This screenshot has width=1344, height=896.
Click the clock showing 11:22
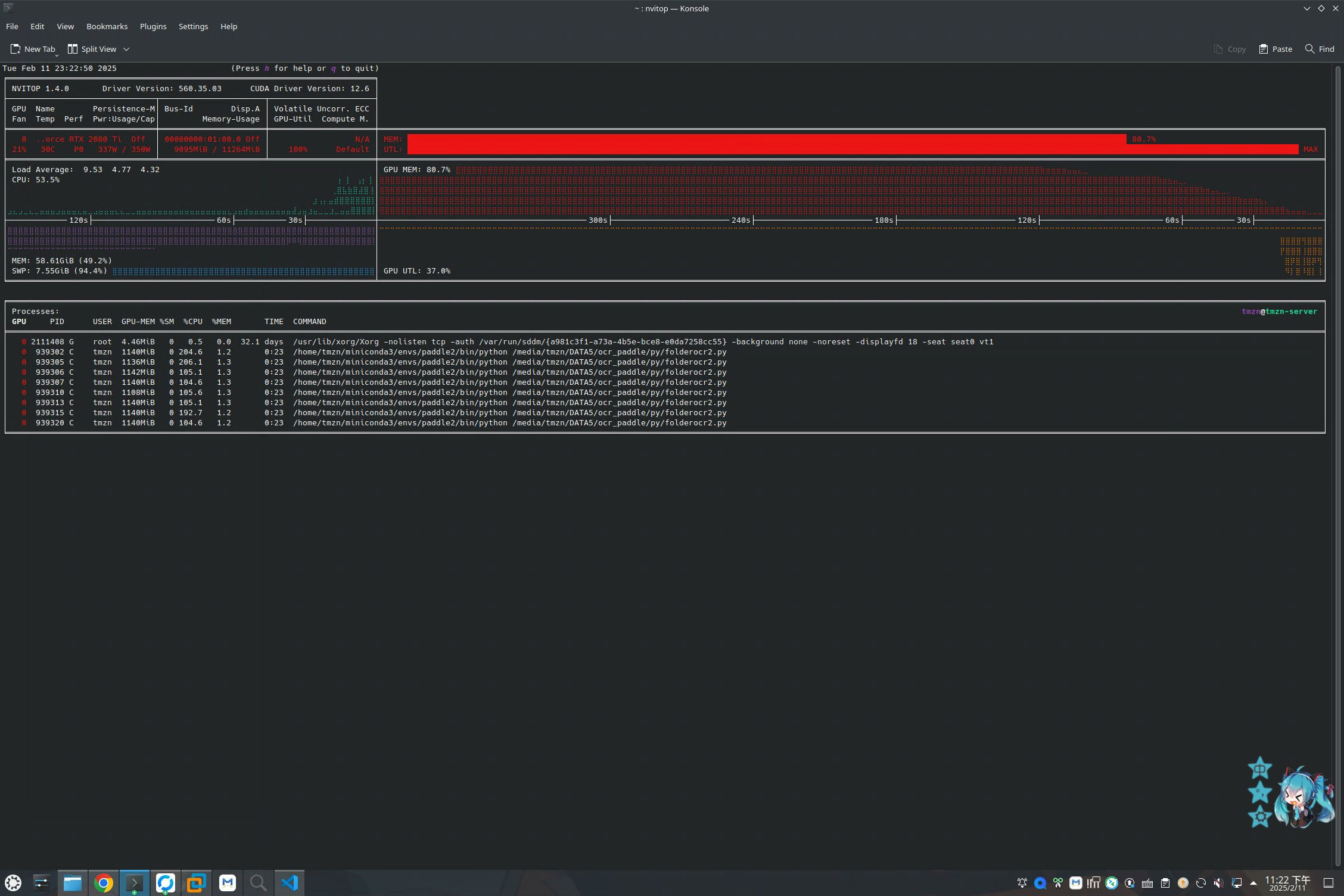click(1287, 882)
